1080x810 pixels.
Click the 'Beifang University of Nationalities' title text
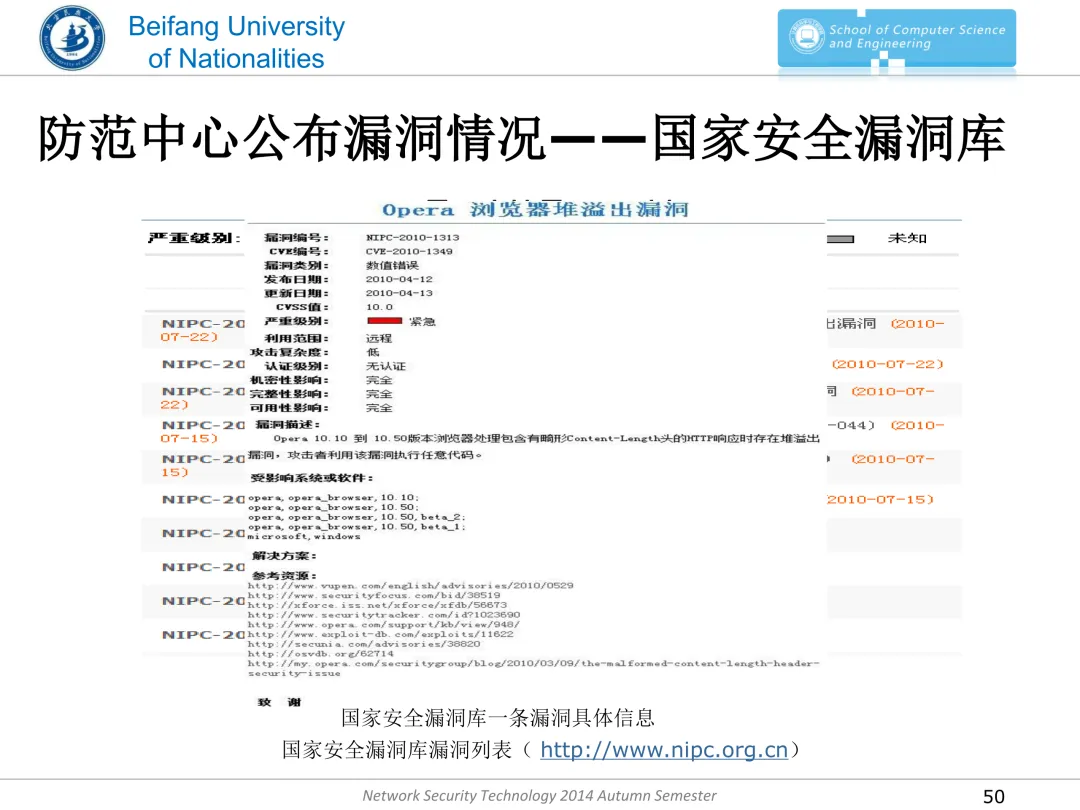[x=236, y=42]
